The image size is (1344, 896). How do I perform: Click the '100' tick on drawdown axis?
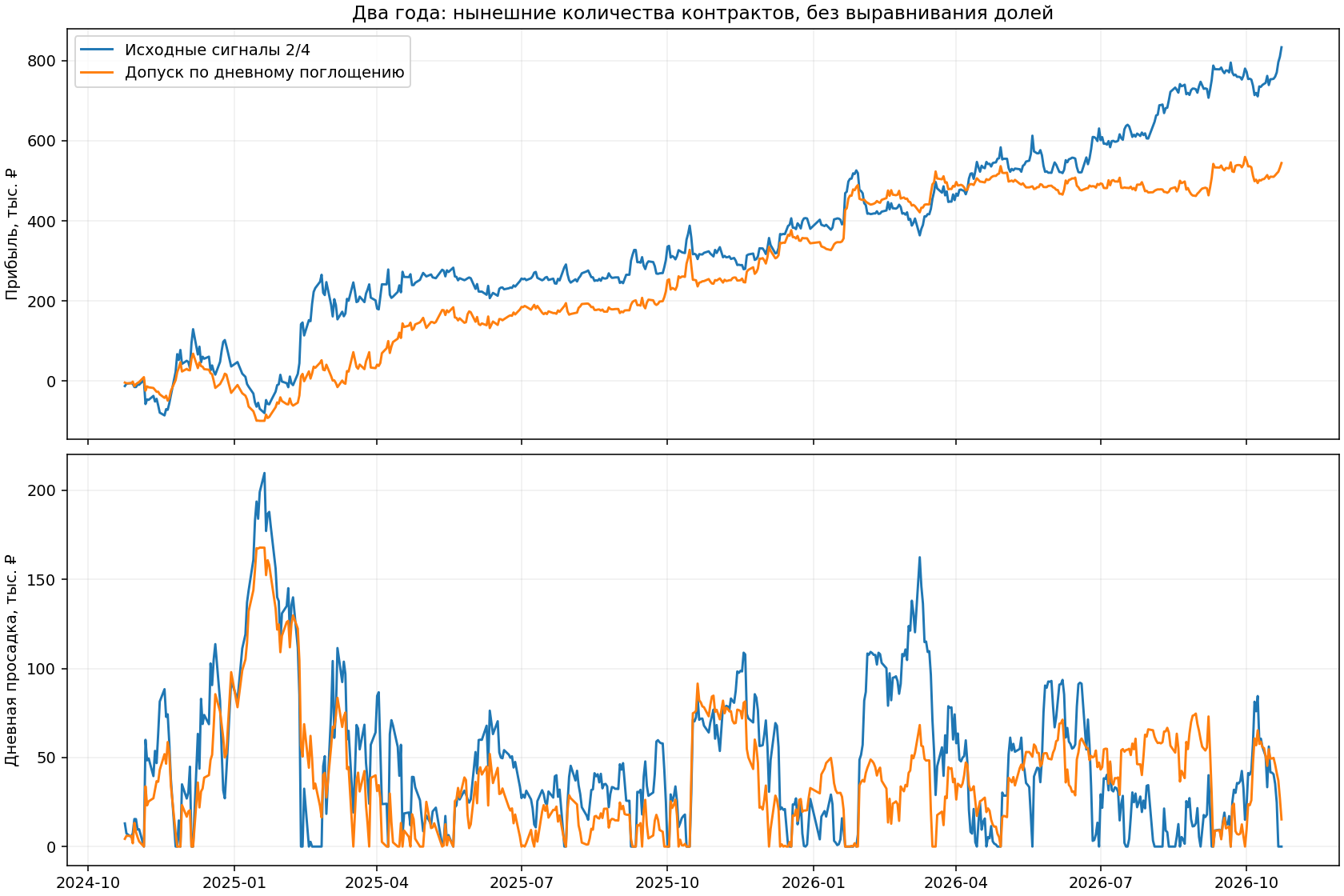coord(42,668)
